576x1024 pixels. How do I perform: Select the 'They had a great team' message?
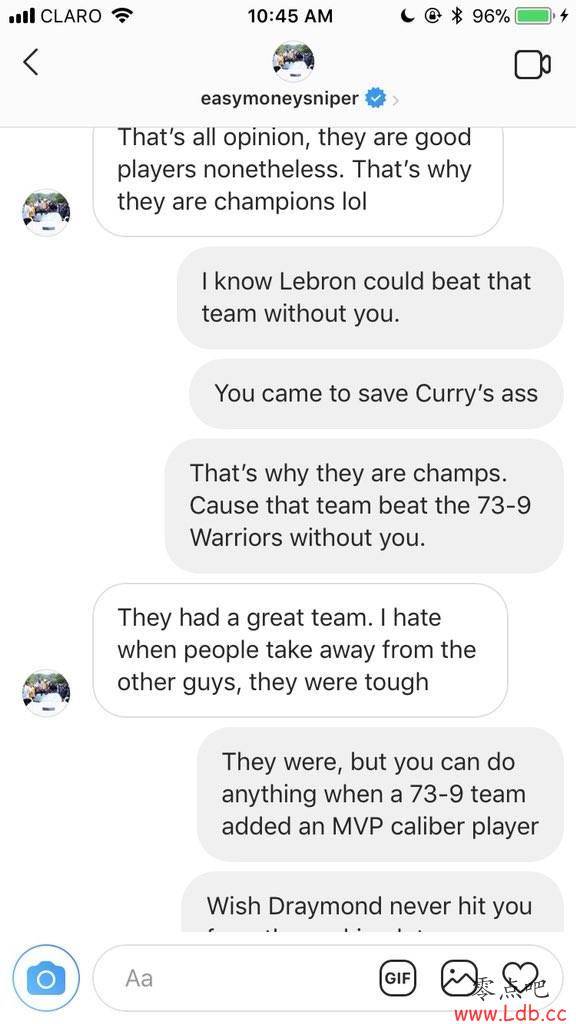coord(300,650)
